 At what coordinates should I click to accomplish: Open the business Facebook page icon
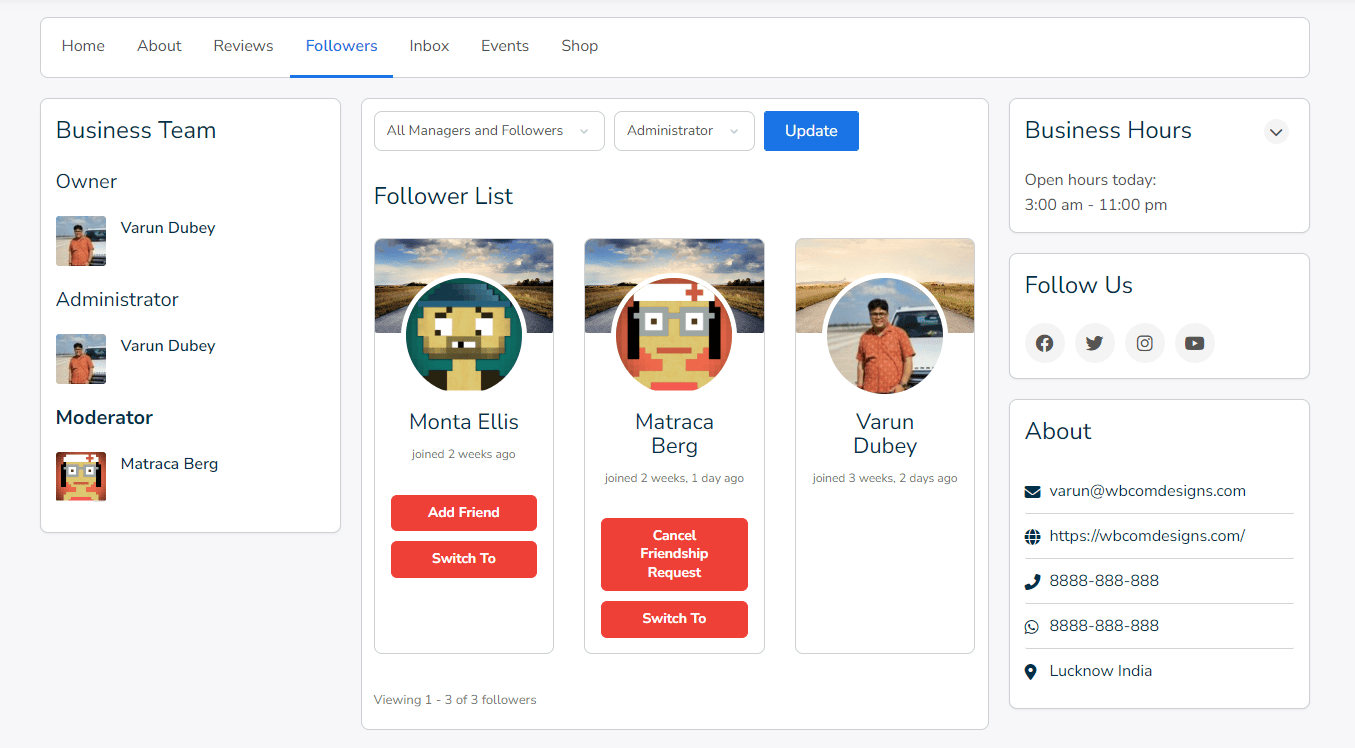(1044, 343)
